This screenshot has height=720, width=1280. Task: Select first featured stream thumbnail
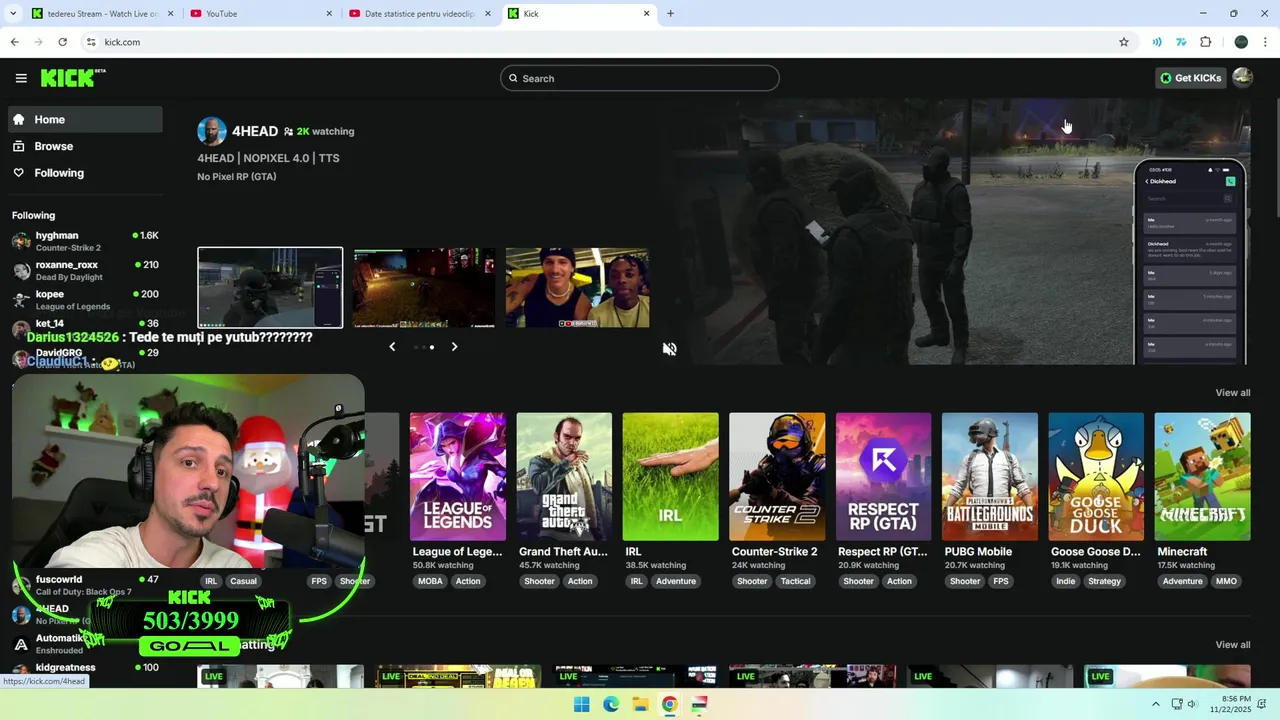point(270,288)
